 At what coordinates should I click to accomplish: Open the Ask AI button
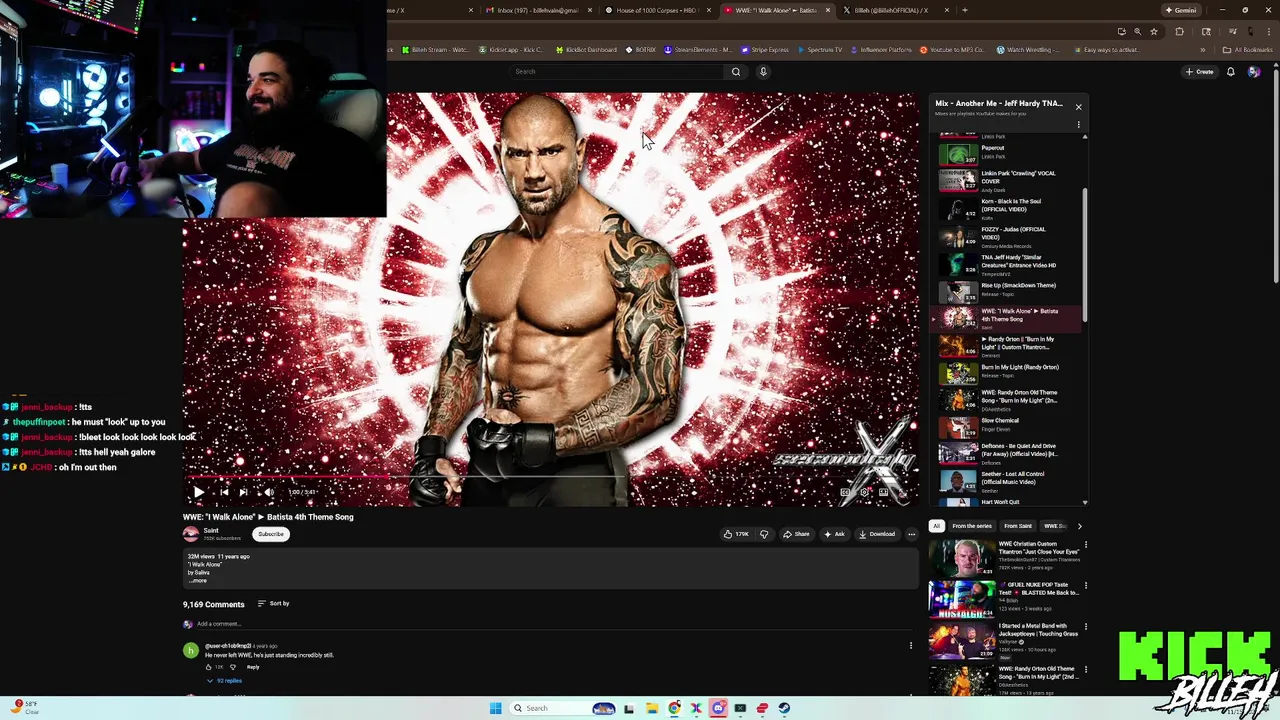click(x=834, y=534)
